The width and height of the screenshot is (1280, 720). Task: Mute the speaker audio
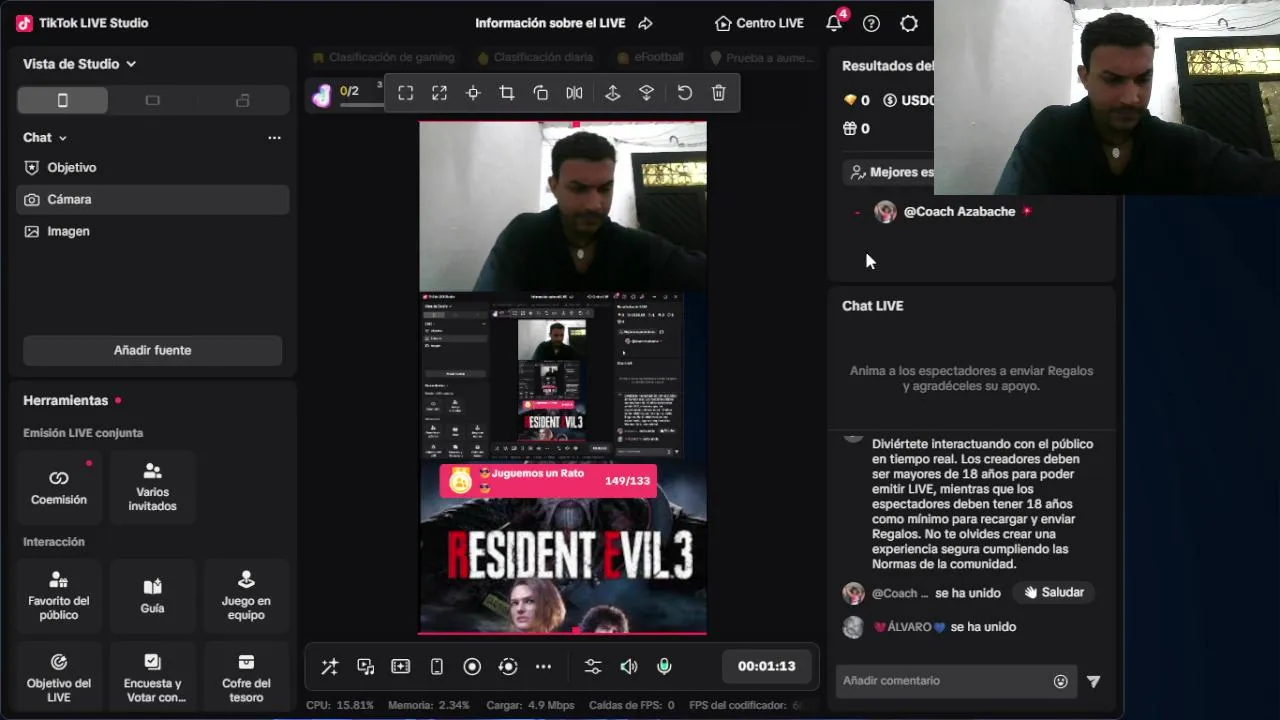(629, 667)
